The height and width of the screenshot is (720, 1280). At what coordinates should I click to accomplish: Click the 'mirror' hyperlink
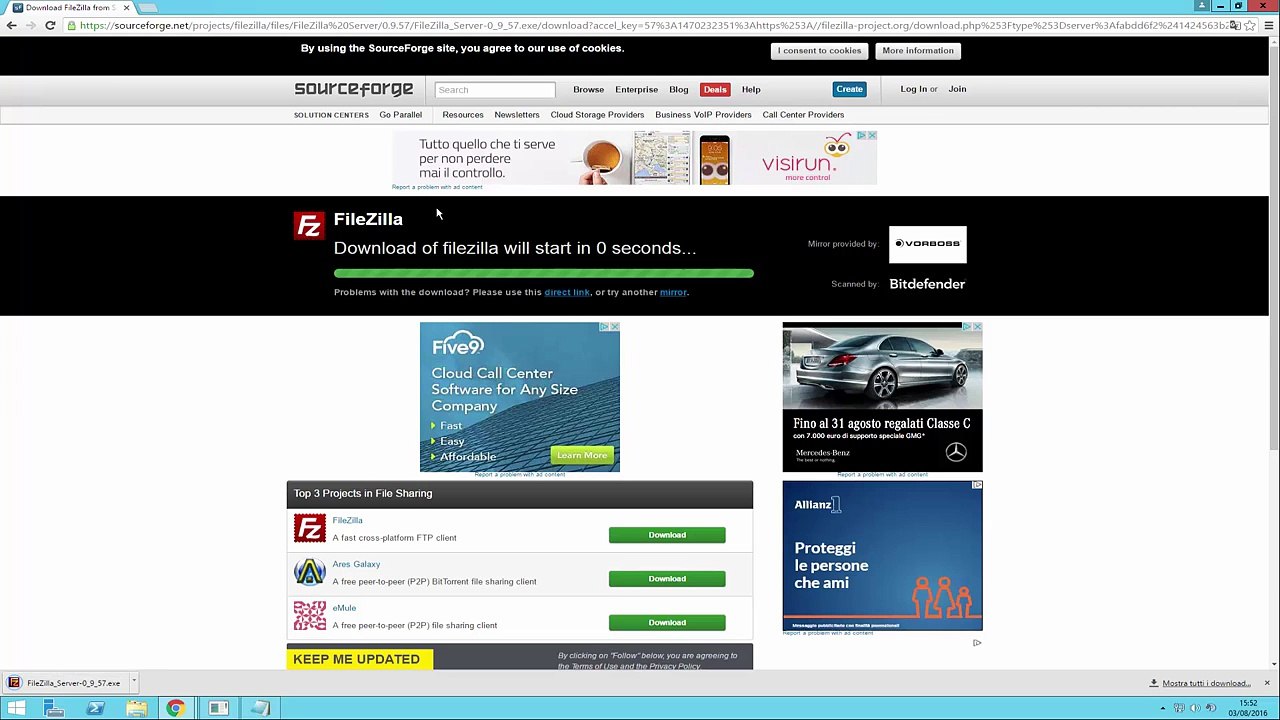click(673, 292)
